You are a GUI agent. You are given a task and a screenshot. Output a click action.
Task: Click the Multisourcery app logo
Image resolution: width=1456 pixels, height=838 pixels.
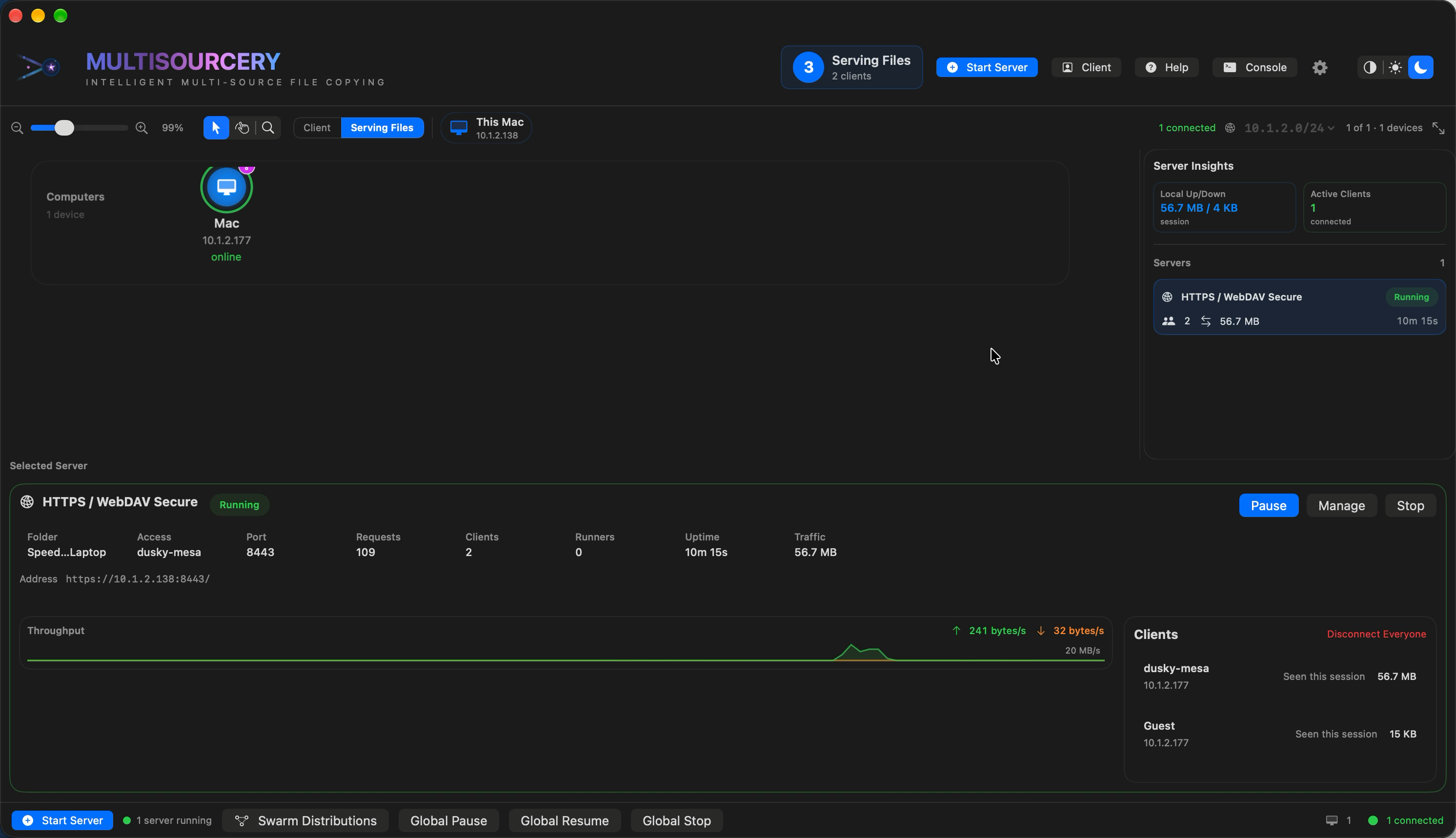pyautogui.click(x=39, y=67)
